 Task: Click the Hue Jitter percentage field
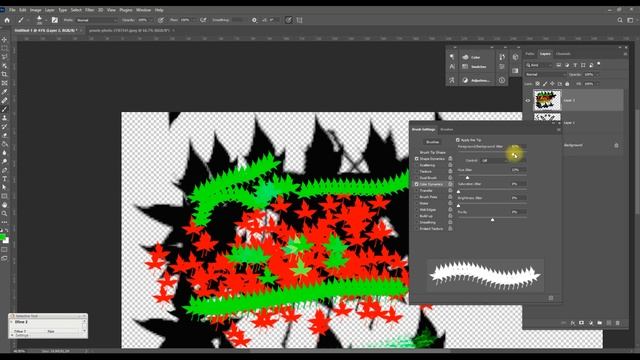click(x=518, y=170)
